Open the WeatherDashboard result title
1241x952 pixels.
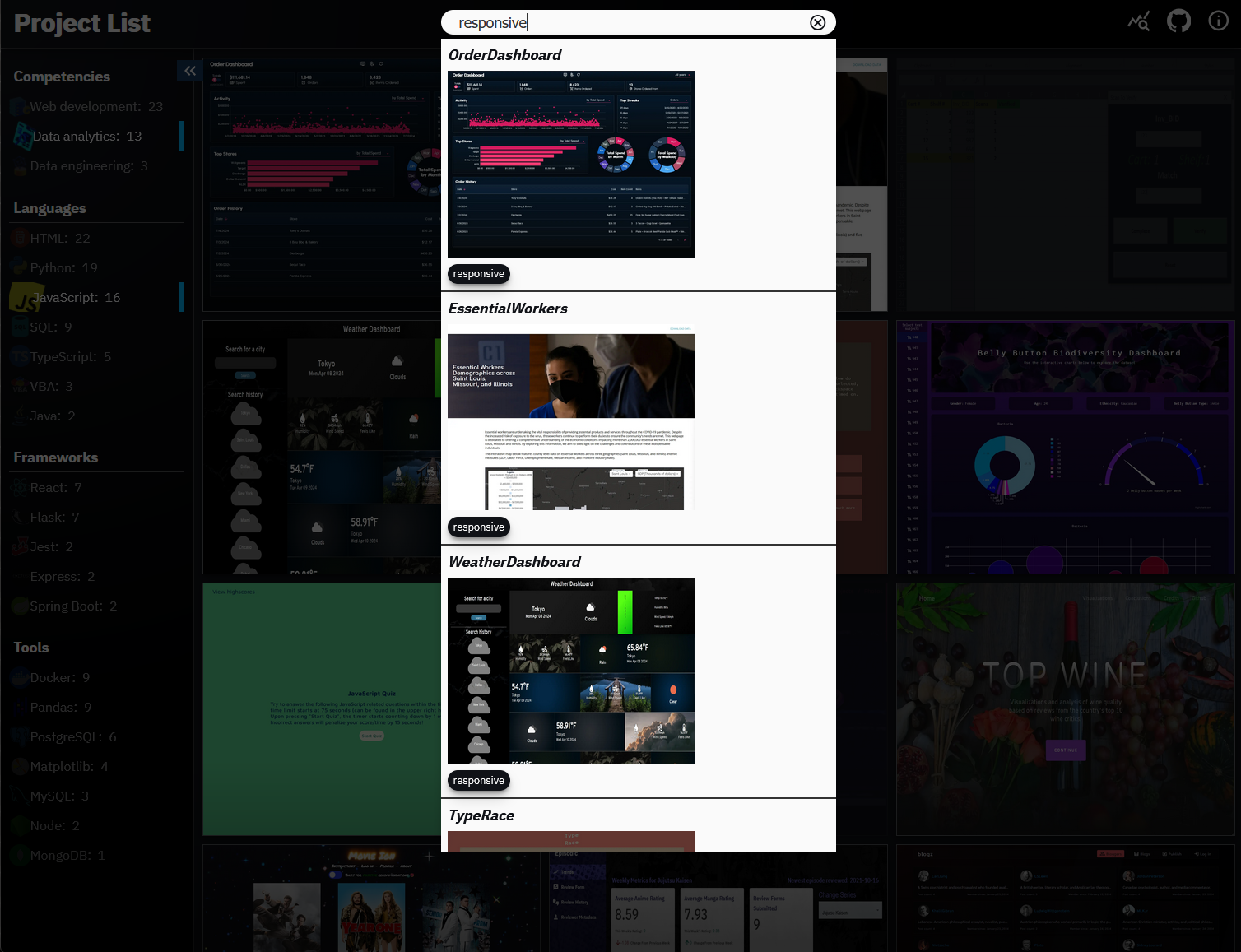[x=514, y=562]
